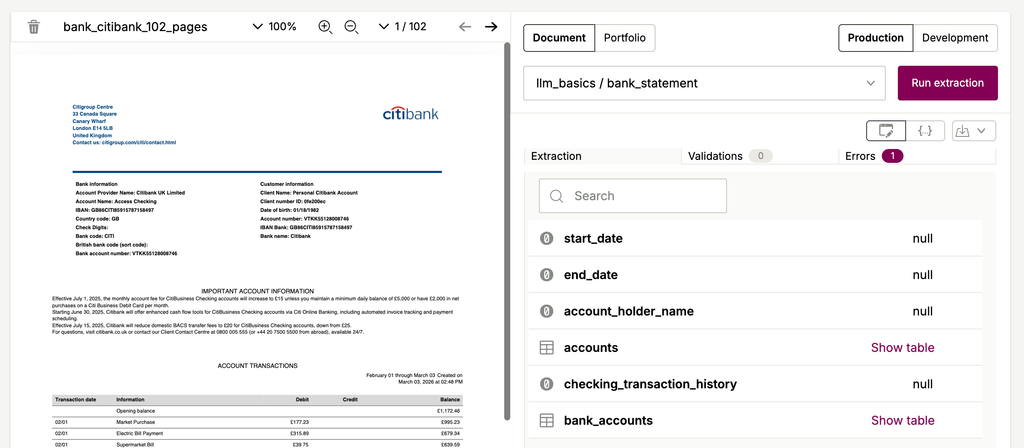Click the £177.23 debit amount
The image size is (1024, 448).
tap(298, 423)
